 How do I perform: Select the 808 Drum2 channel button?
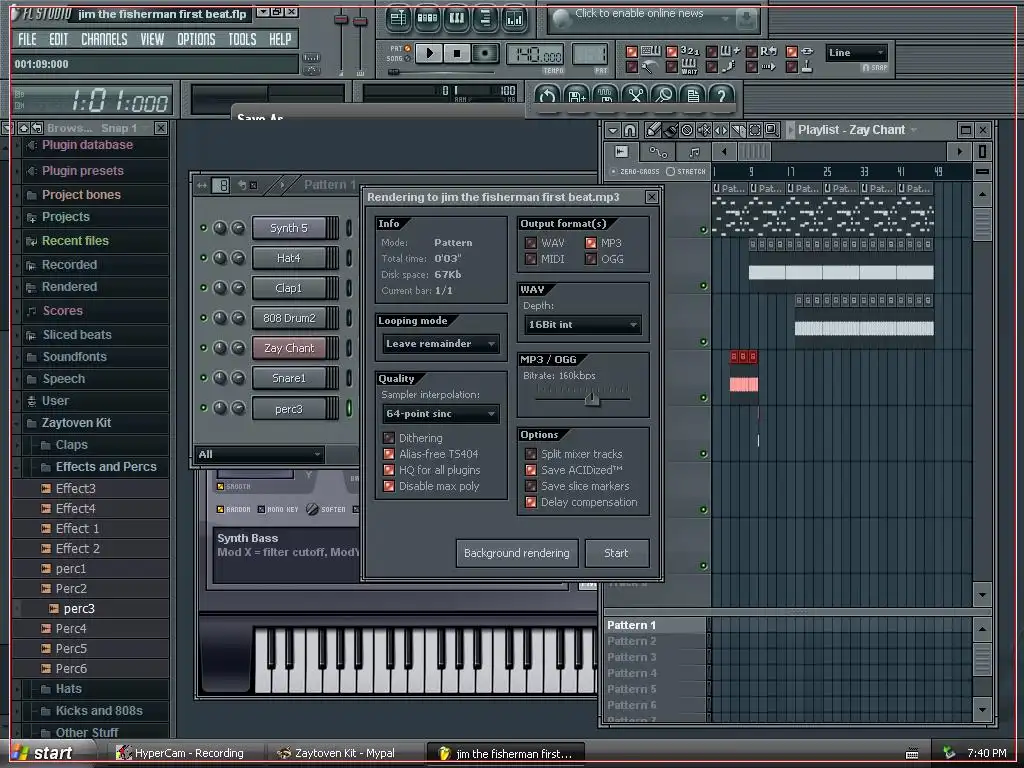[289, 318]
